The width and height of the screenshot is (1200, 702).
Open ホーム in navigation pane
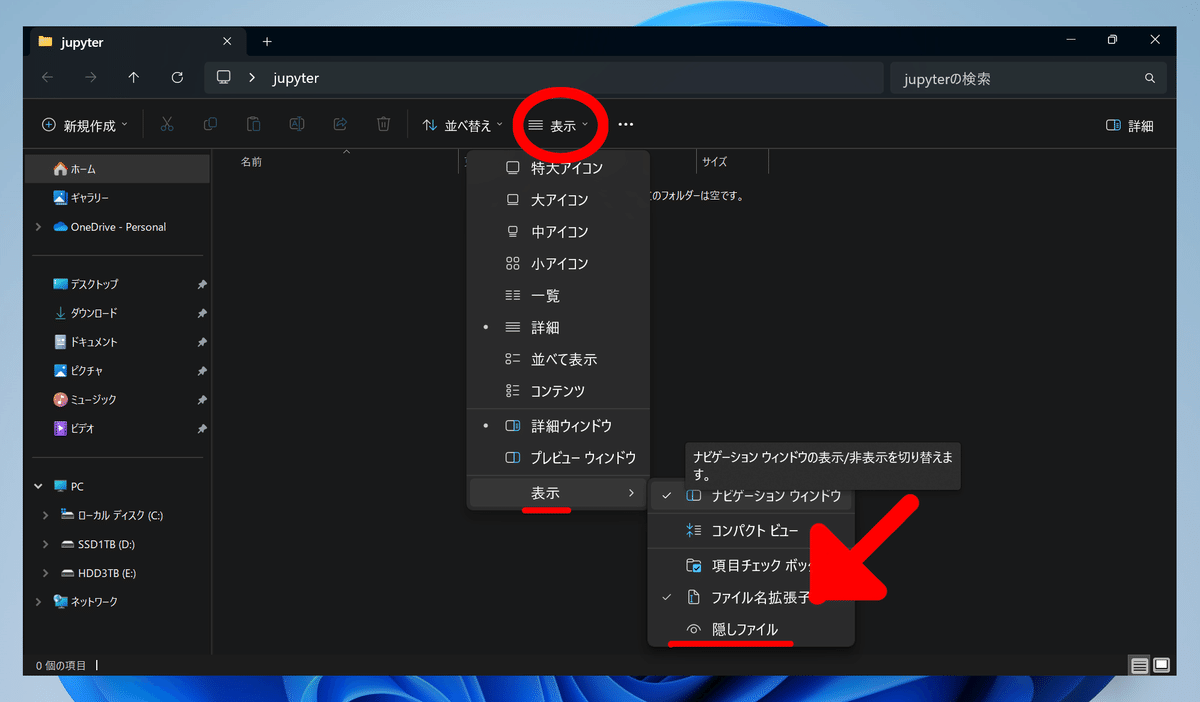[118, 169]
